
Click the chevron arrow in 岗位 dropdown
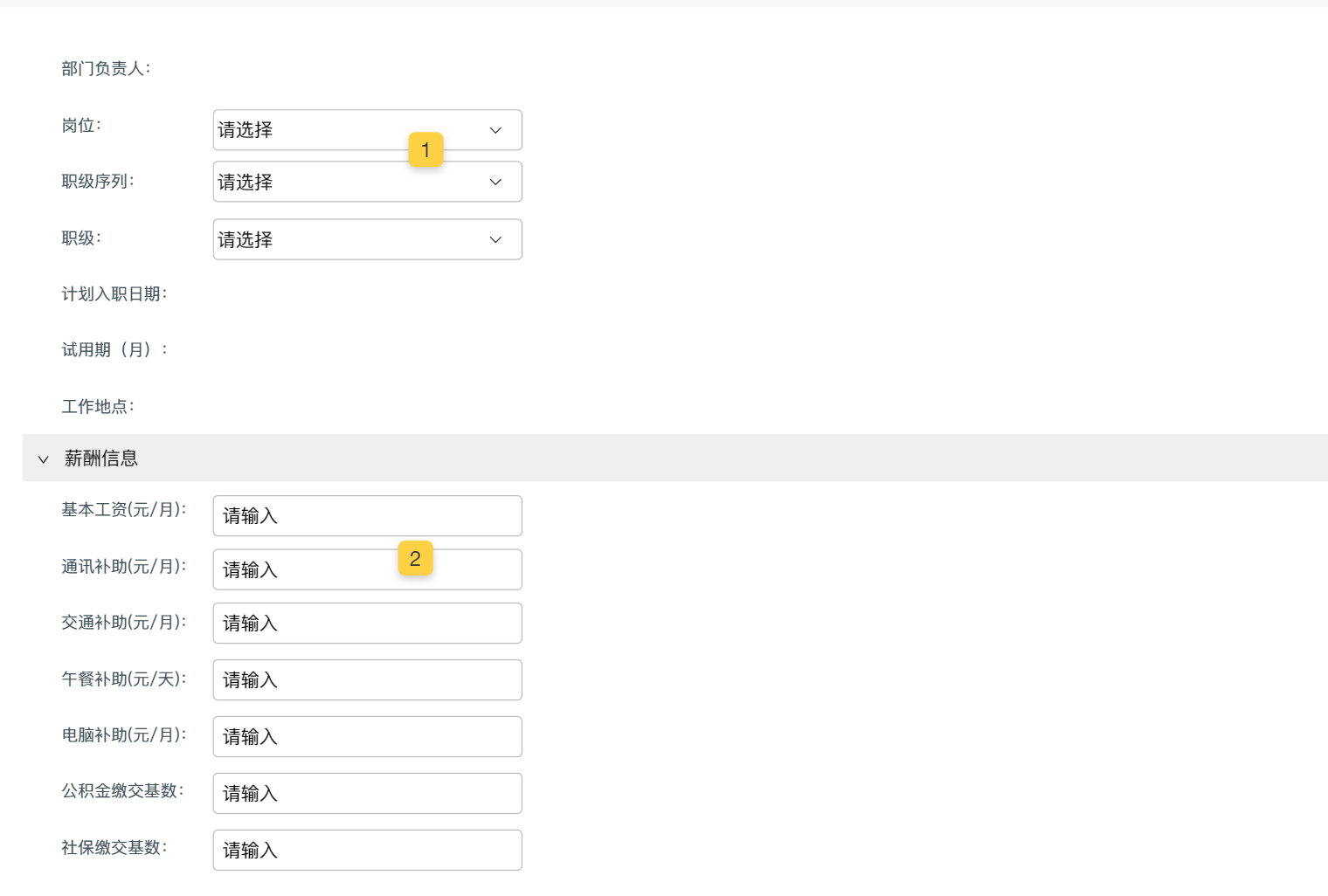point(495,130)
